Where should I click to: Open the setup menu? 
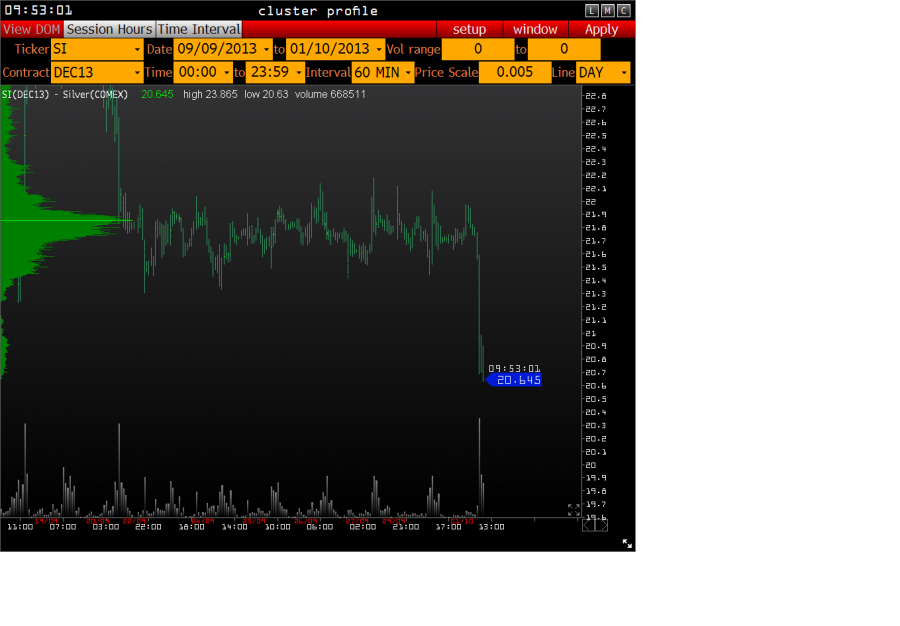click(x=469, y=29)
